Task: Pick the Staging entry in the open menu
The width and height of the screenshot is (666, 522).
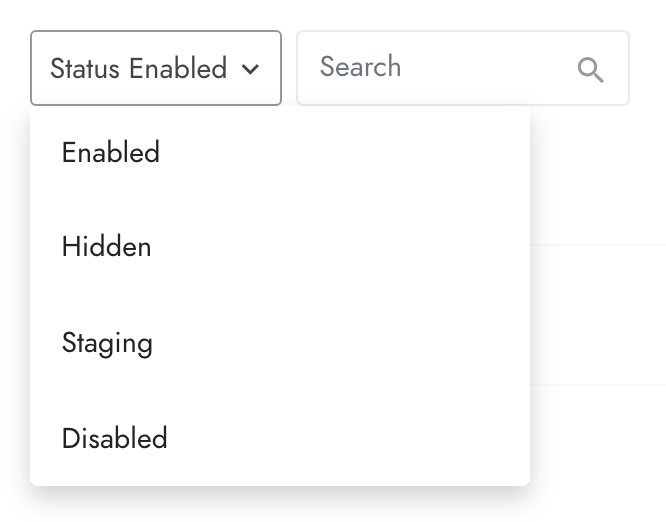Action: point(280,342)
